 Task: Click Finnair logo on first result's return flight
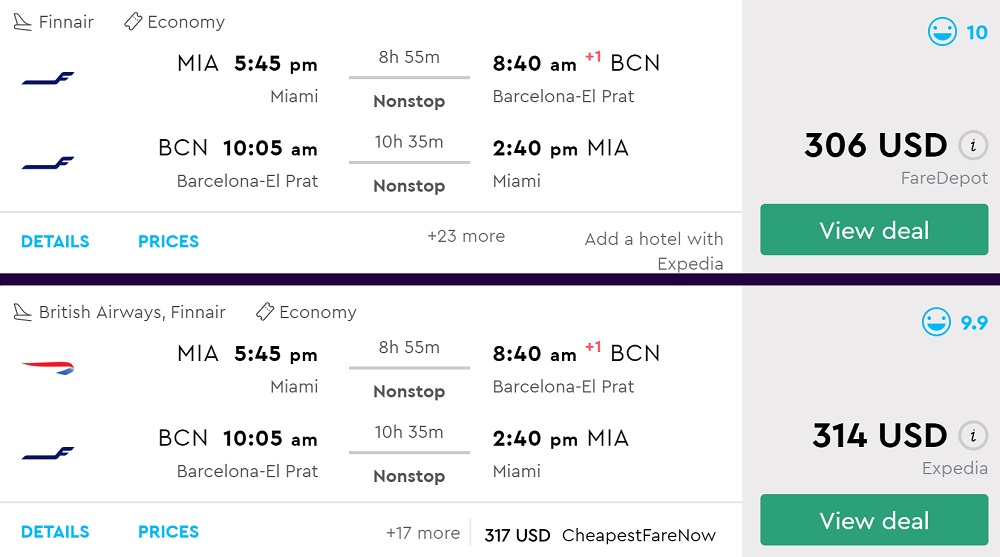[x=48, y=163]
